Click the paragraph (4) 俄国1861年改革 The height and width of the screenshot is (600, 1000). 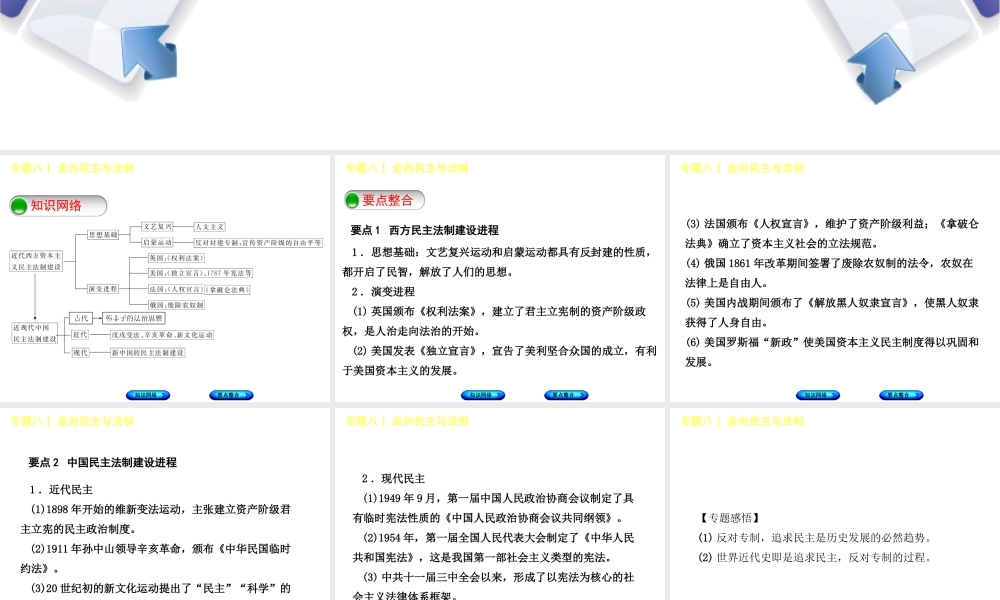tap(829, 273)
